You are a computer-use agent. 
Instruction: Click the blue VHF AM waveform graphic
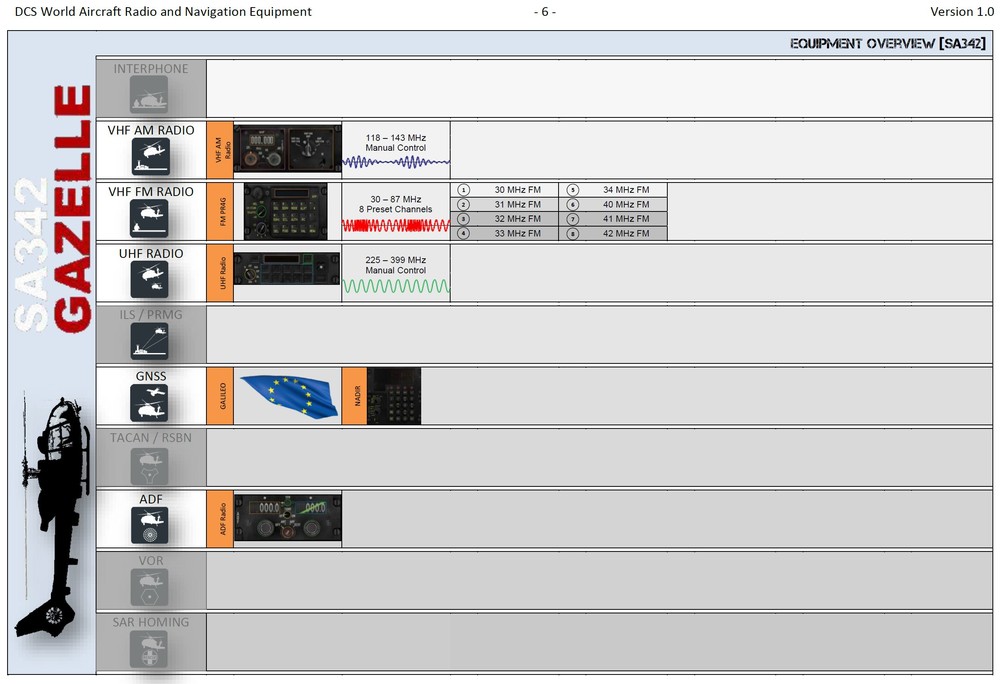pos(396,163)
